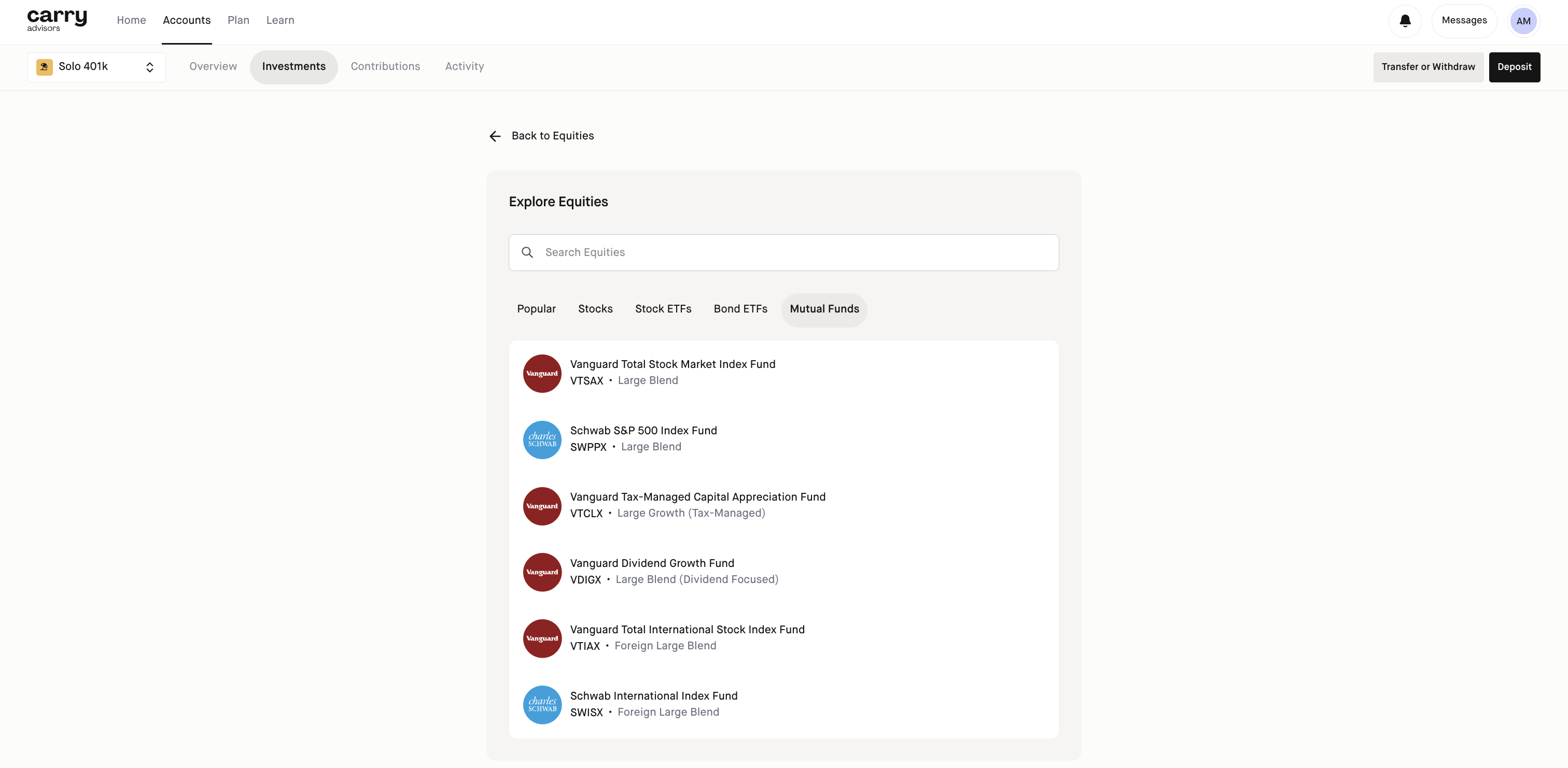Open the Accounts nav item
Viewport: 1568px width, 768px height.
pyautogui.click(x=187, y=20)
